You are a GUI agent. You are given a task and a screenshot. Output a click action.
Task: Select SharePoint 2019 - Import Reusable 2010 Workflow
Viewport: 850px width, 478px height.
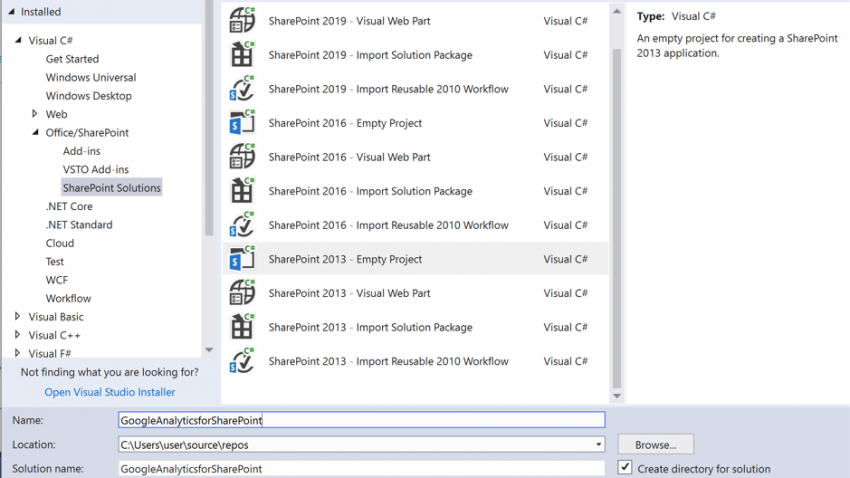pyautogui.click(x=388, y=89)
